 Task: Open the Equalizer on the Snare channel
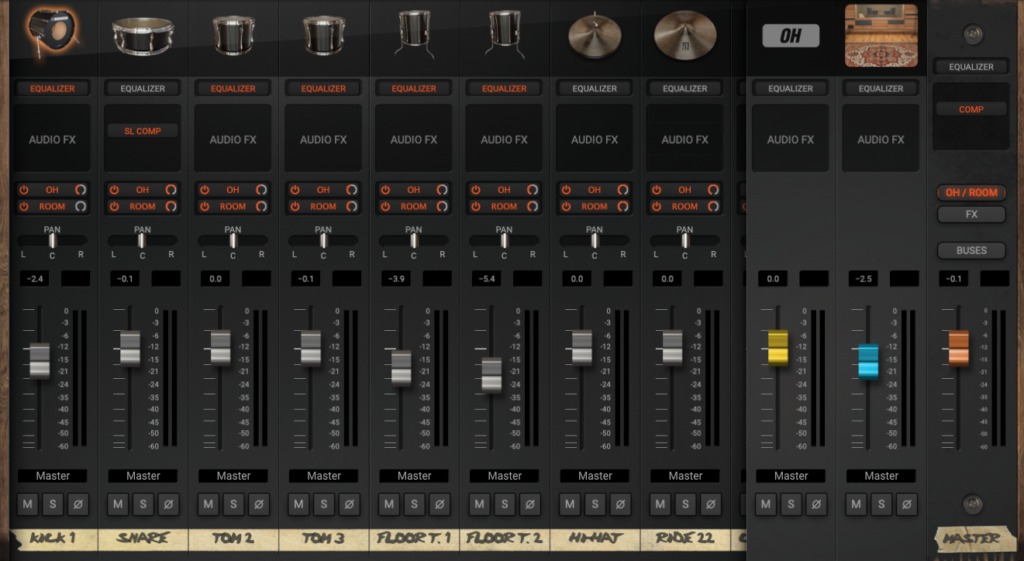(x=142, y=88)
